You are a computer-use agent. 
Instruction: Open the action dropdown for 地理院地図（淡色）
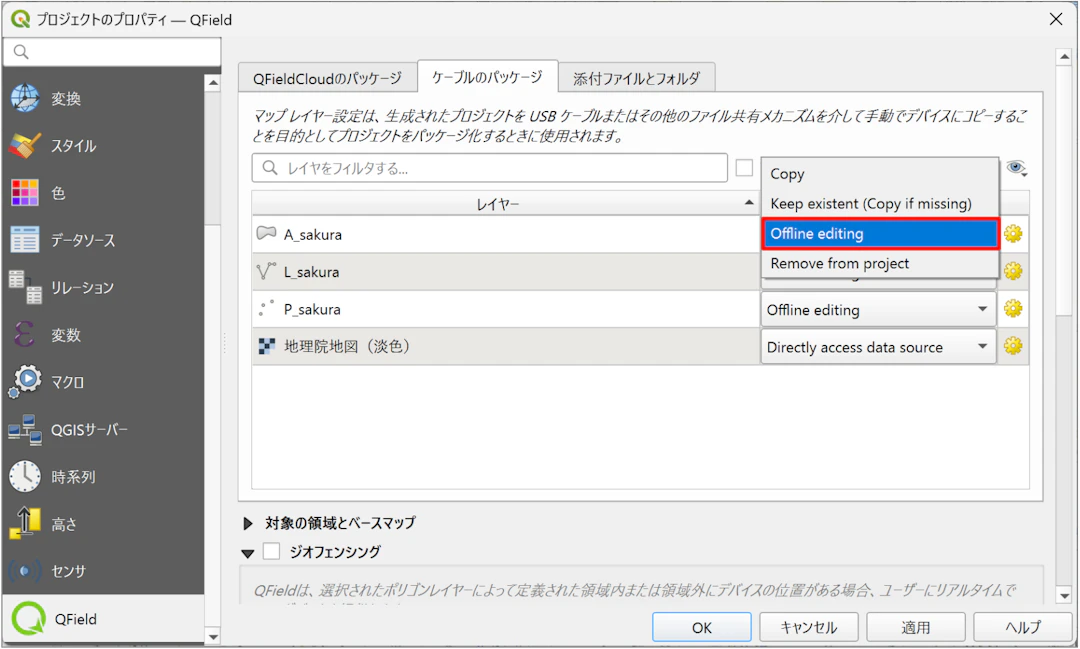click(877, 347)
